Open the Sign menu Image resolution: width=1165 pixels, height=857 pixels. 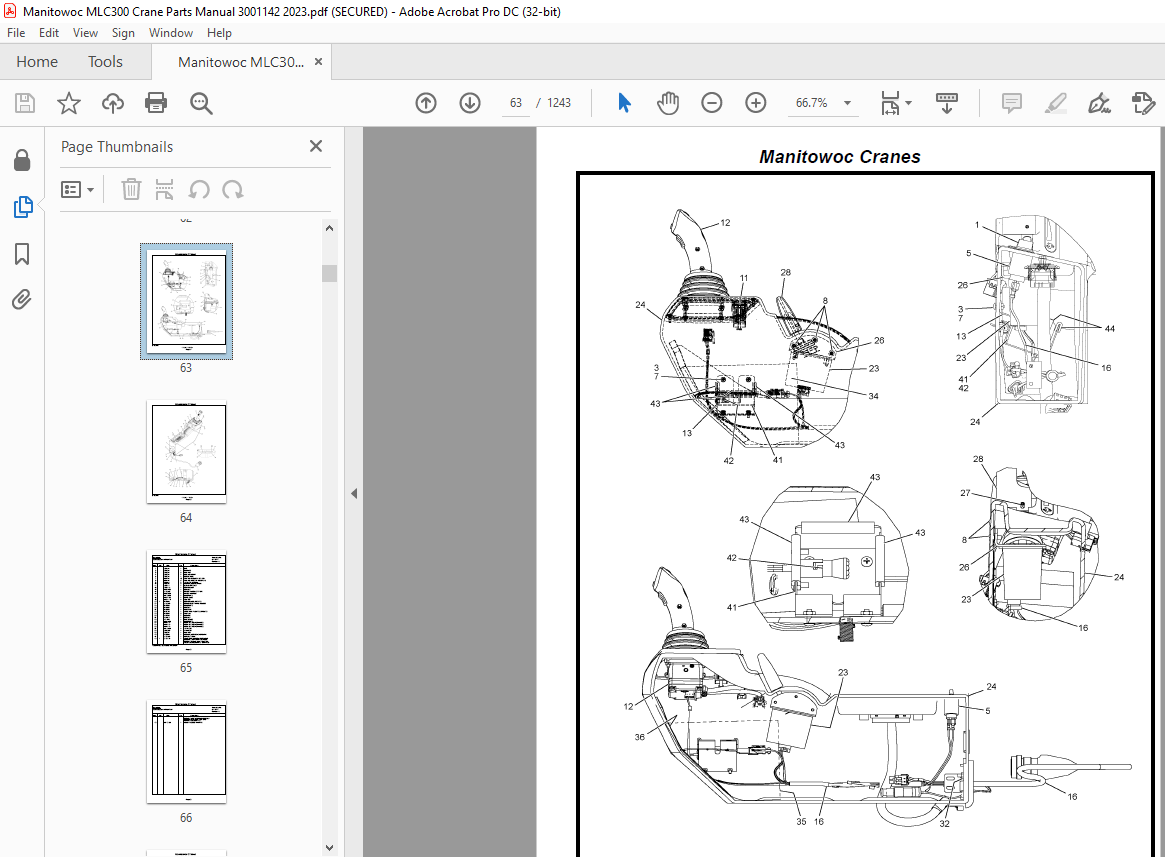(123, 33)
